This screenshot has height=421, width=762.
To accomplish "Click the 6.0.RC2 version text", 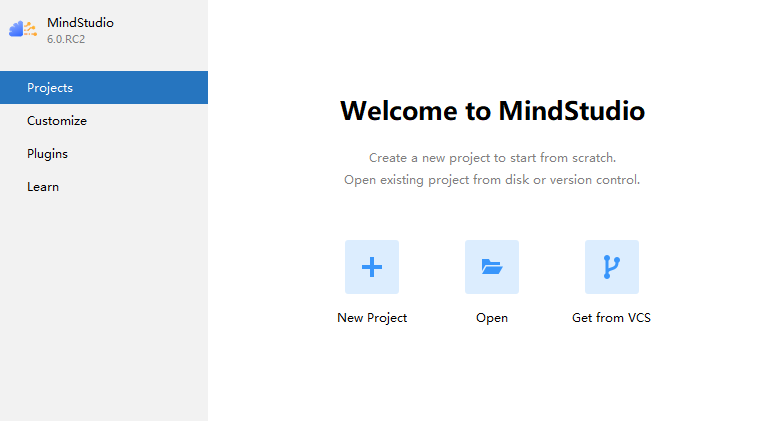I will click(x=66, y=39).
